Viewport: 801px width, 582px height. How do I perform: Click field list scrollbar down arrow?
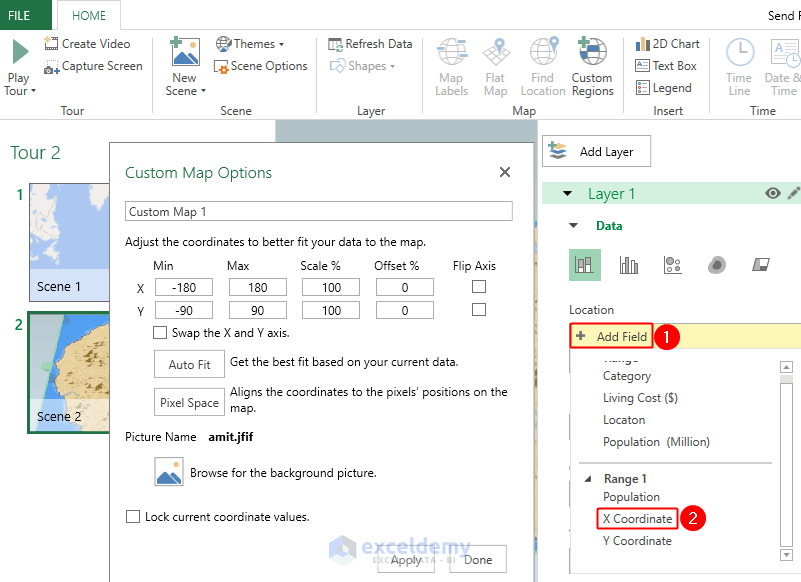click(x=786, y=554)
